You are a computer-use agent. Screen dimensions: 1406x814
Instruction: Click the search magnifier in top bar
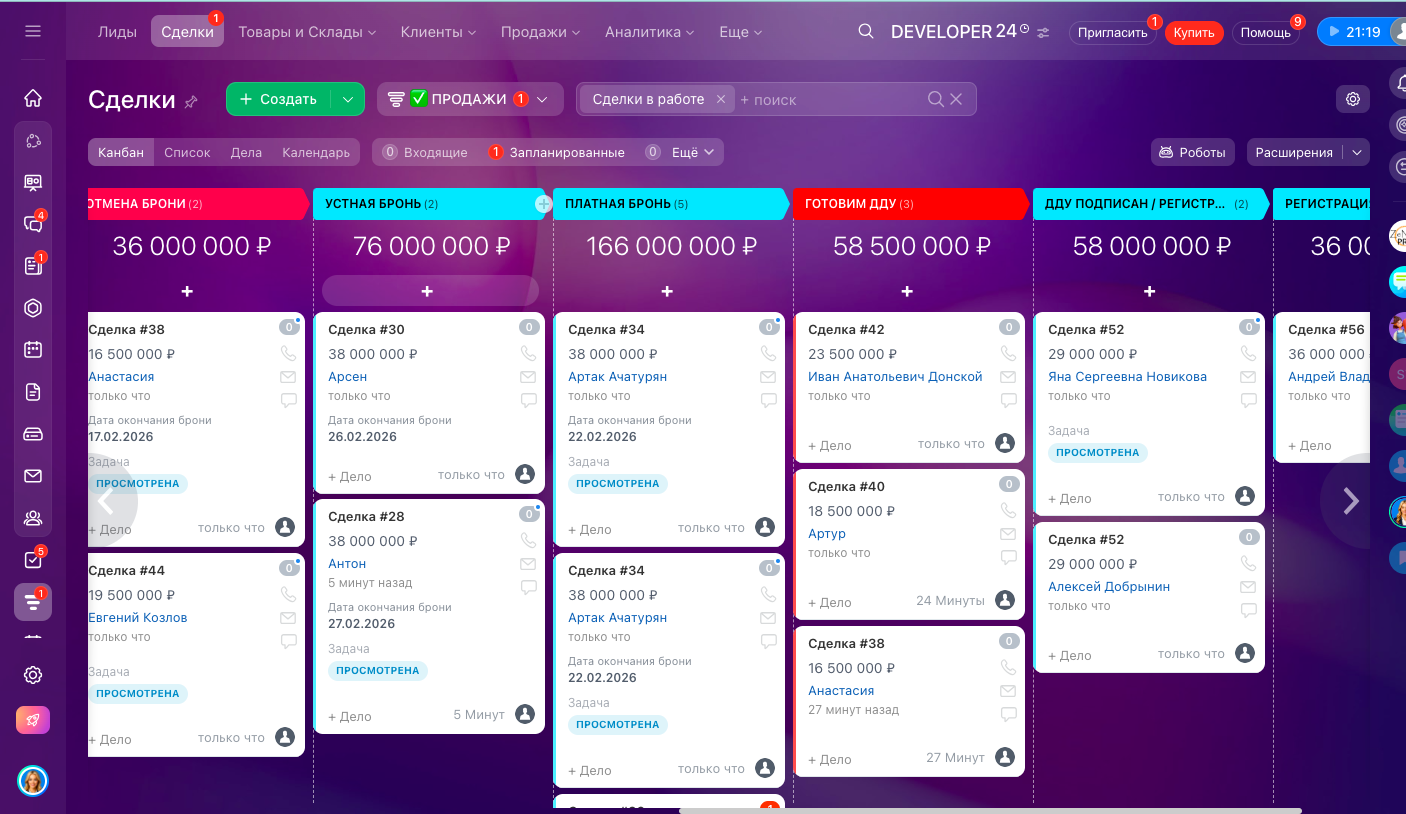click(x=866, y=32)
